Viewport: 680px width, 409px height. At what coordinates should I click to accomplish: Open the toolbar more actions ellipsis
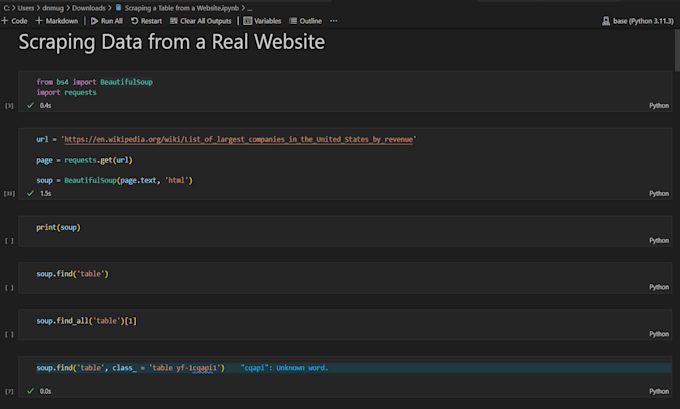334,20
